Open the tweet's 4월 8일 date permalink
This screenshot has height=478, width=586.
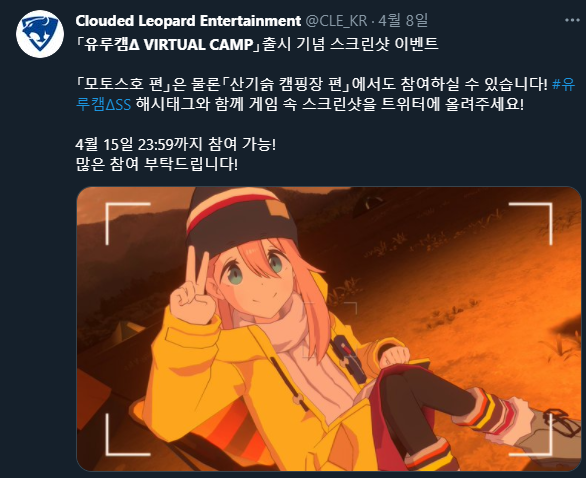pos(403,21)
